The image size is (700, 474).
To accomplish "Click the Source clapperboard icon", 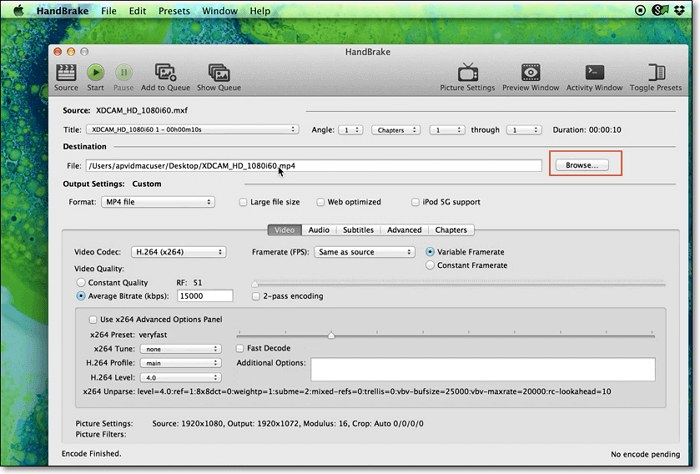I will [x=66, y=73].
